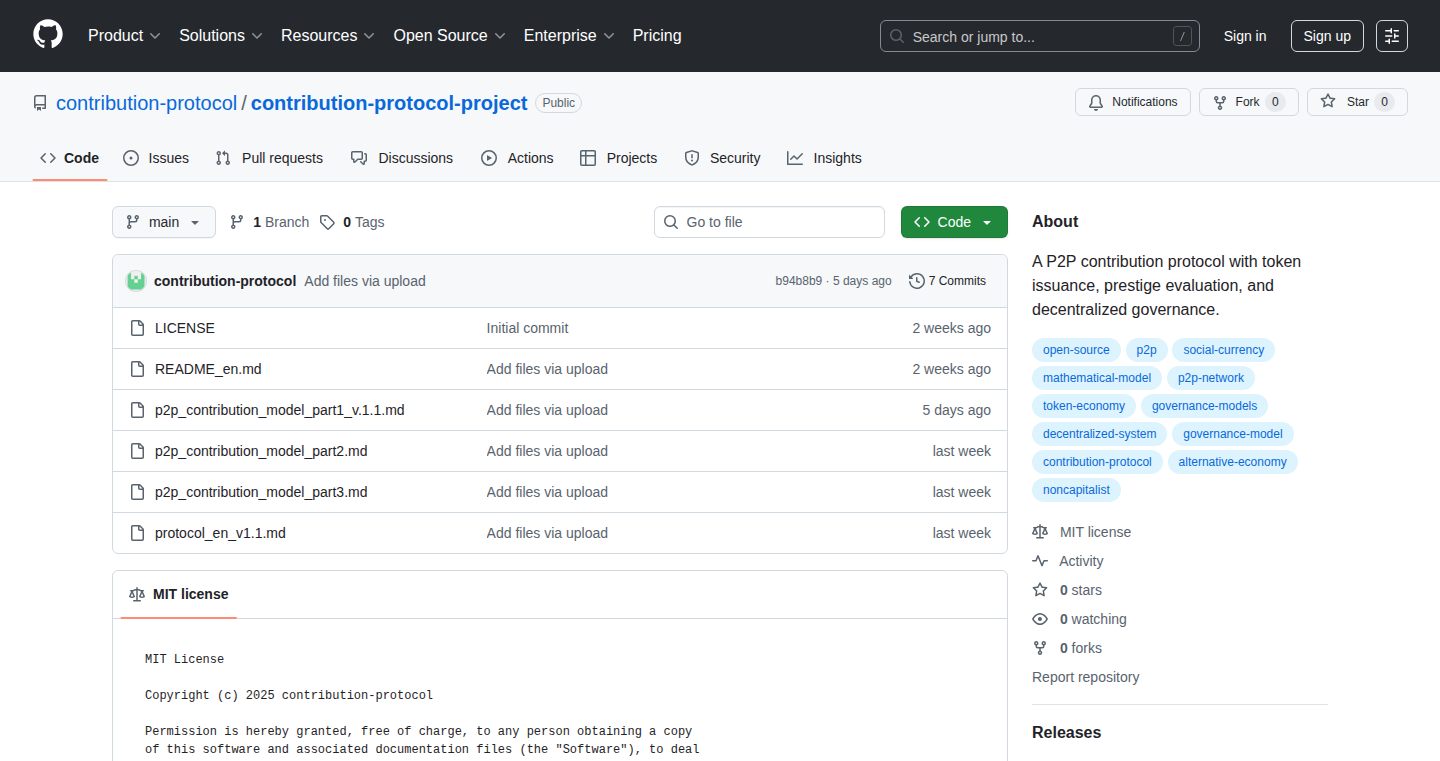This screenshot has height=761, width=1440.
Task: Expand the Solutions menu
Action: click(221, 35)
